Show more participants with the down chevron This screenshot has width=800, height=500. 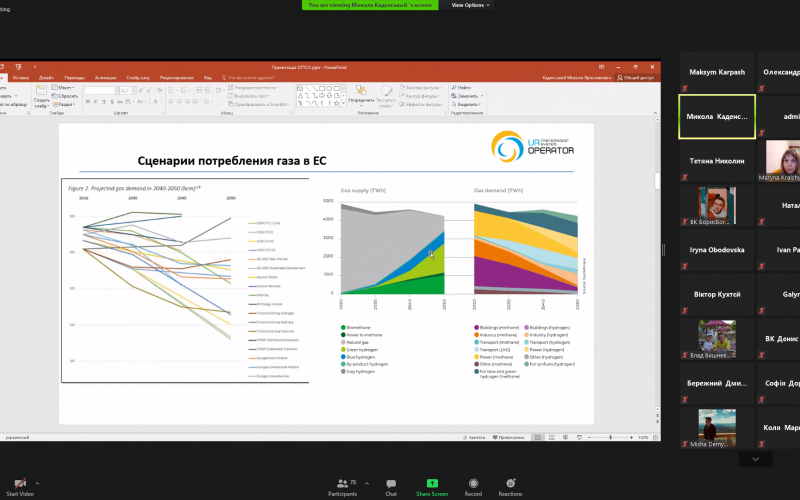click(755, 459)
